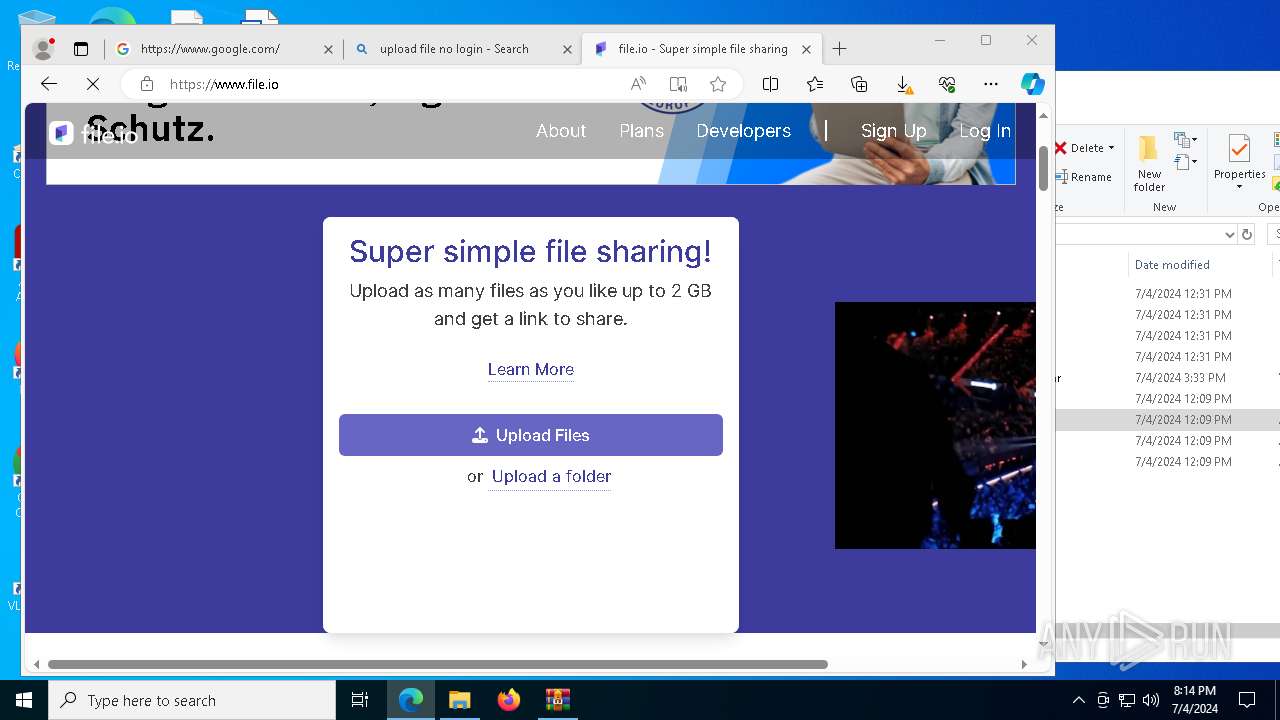Expand the Explorer address bar history dropdown
This screenshot has height=720, width=1280.
[x=1230, y=234]
